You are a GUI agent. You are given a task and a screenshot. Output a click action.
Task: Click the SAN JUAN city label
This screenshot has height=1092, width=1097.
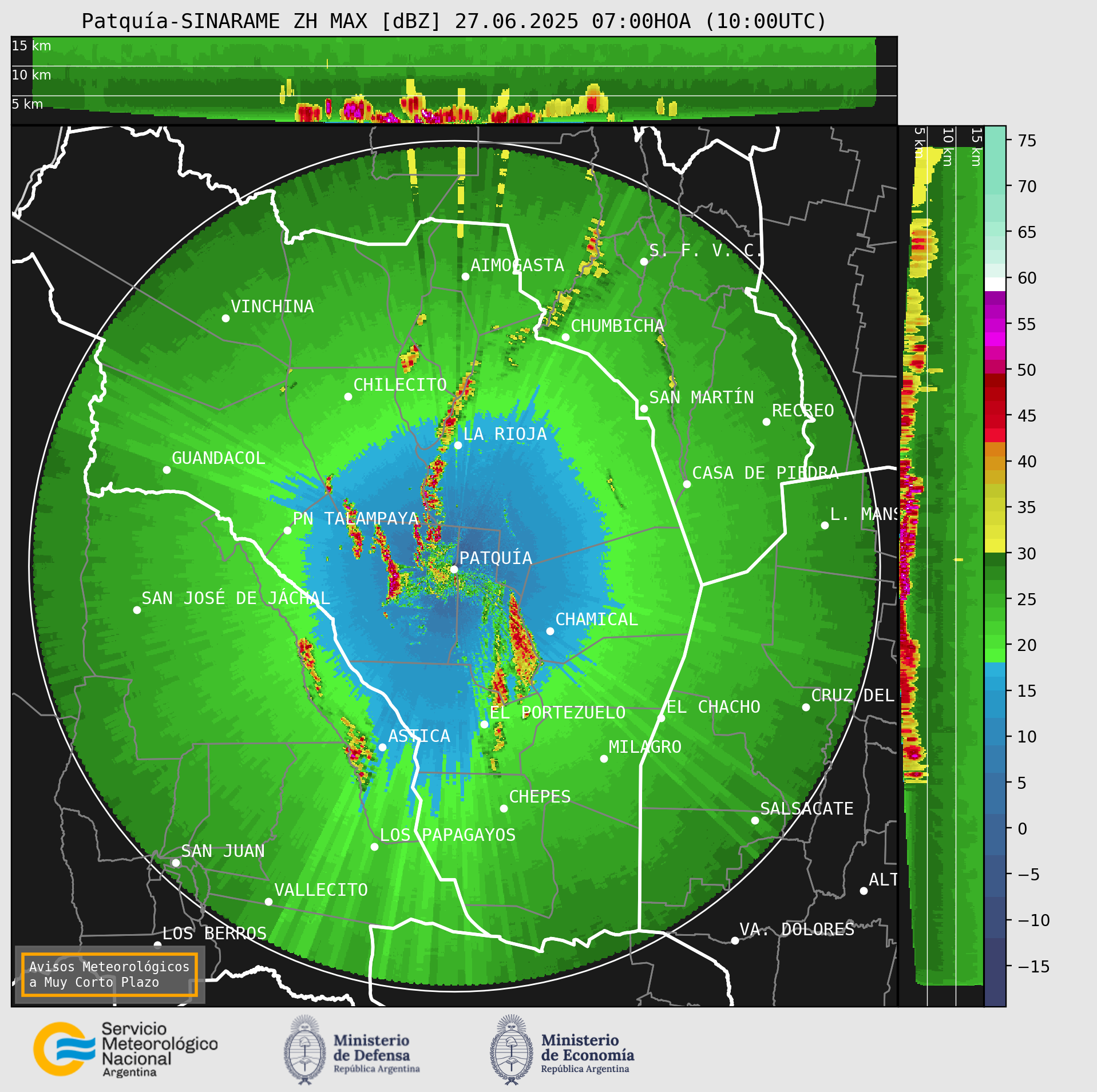(x=223, y=851)
